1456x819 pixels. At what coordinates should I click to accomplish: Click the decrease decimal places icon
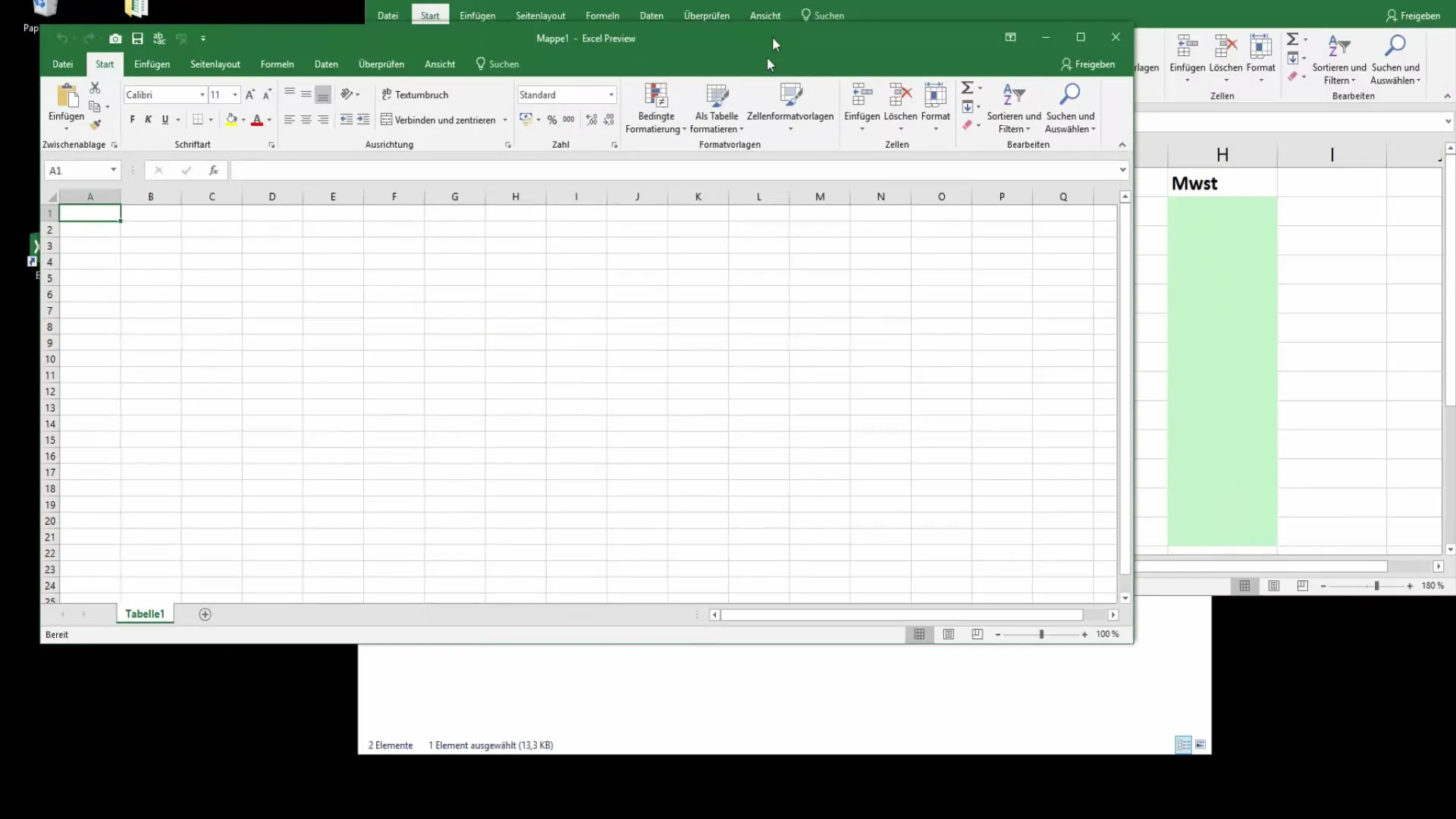point(609,120)
